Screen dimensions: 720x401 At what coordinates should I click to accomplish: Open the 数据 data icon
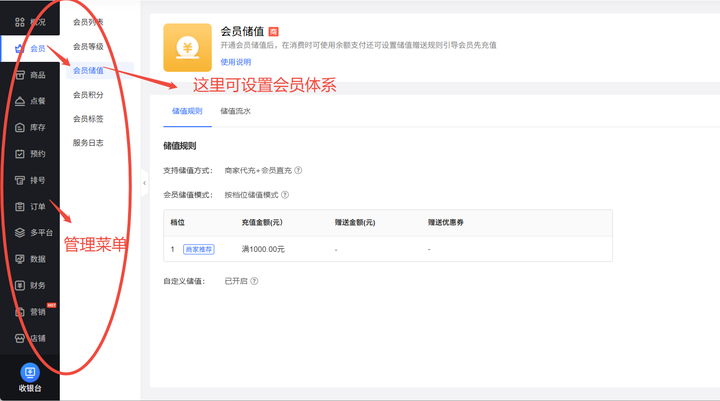click(x=20, y=259)
